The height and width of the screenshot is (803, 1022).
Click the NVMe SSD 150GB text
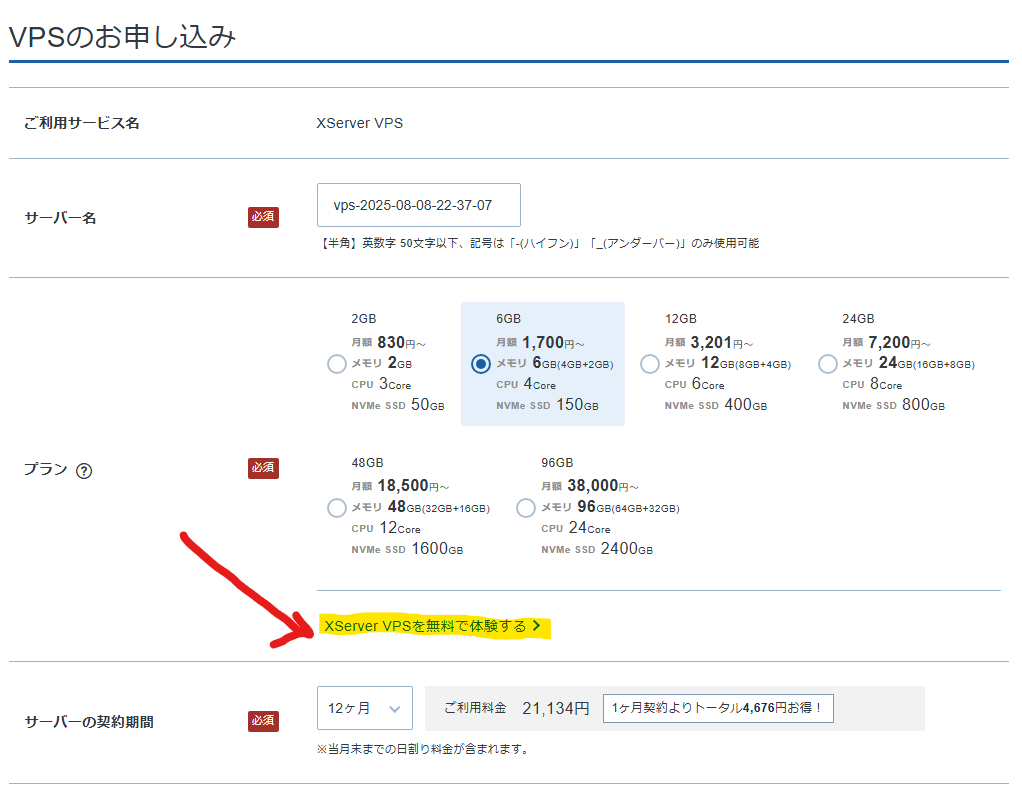pyautogui.click(x=547, y=405)
